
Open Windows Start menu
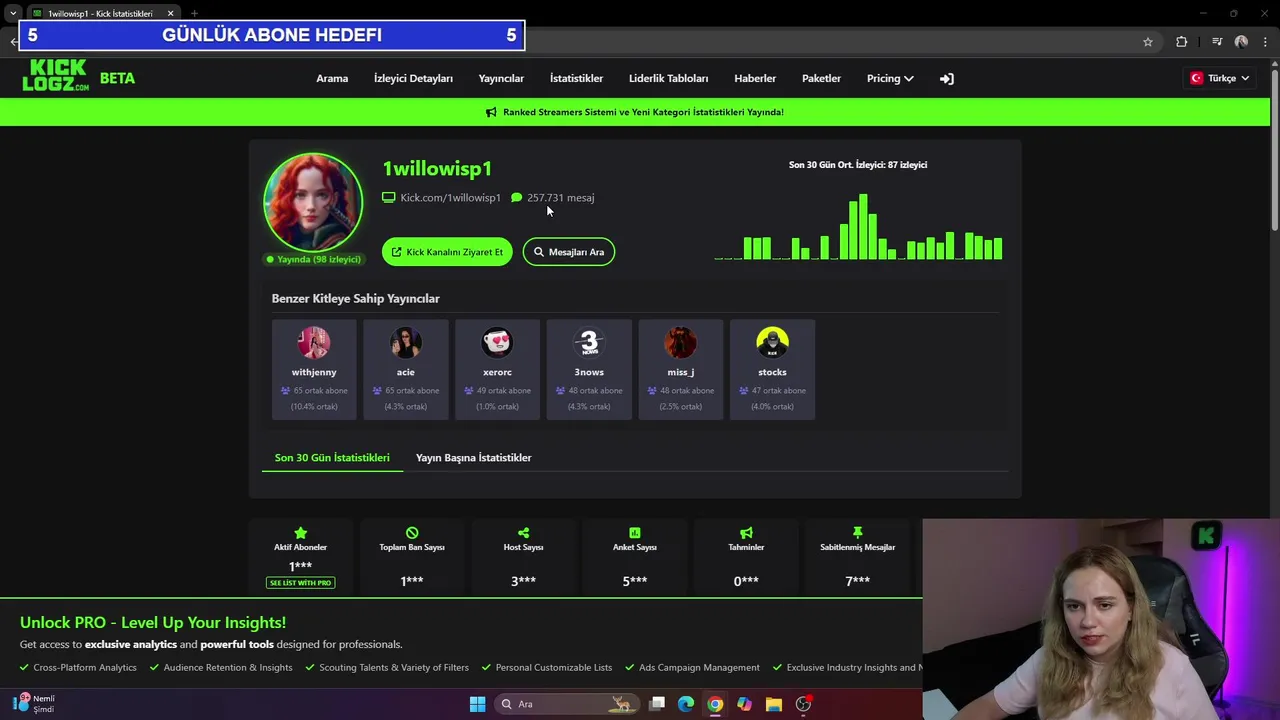(x=478, y=704)
